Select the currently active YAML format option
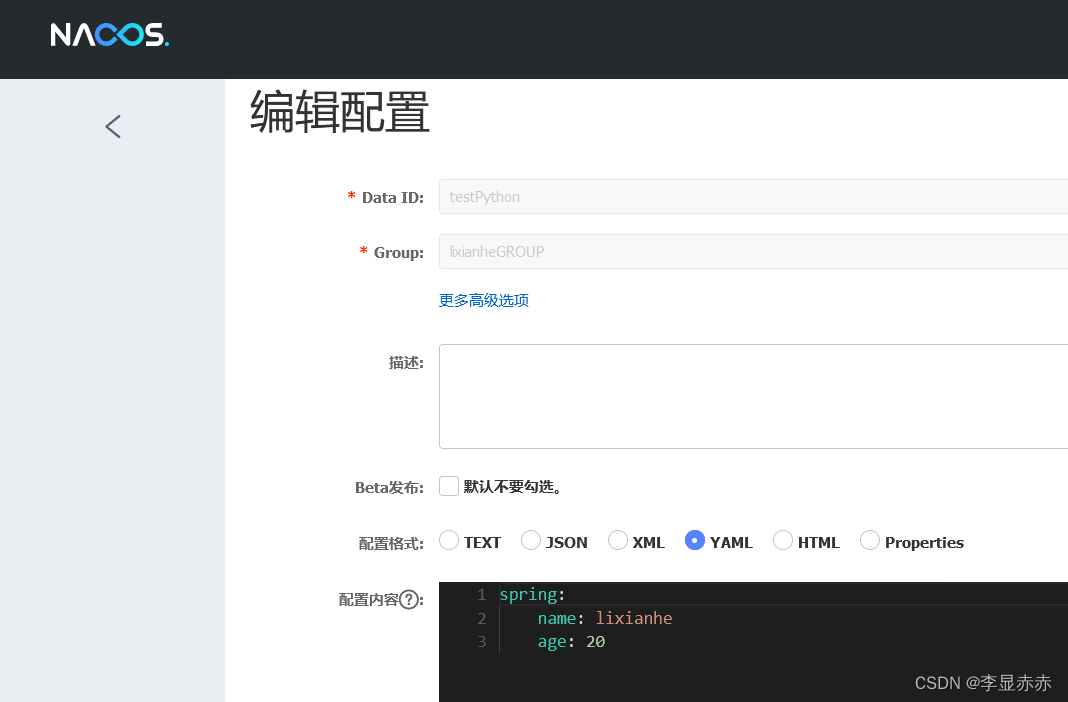Viewport: 1068px width, 702px height. pyautogui.click(x=695, y=540)
